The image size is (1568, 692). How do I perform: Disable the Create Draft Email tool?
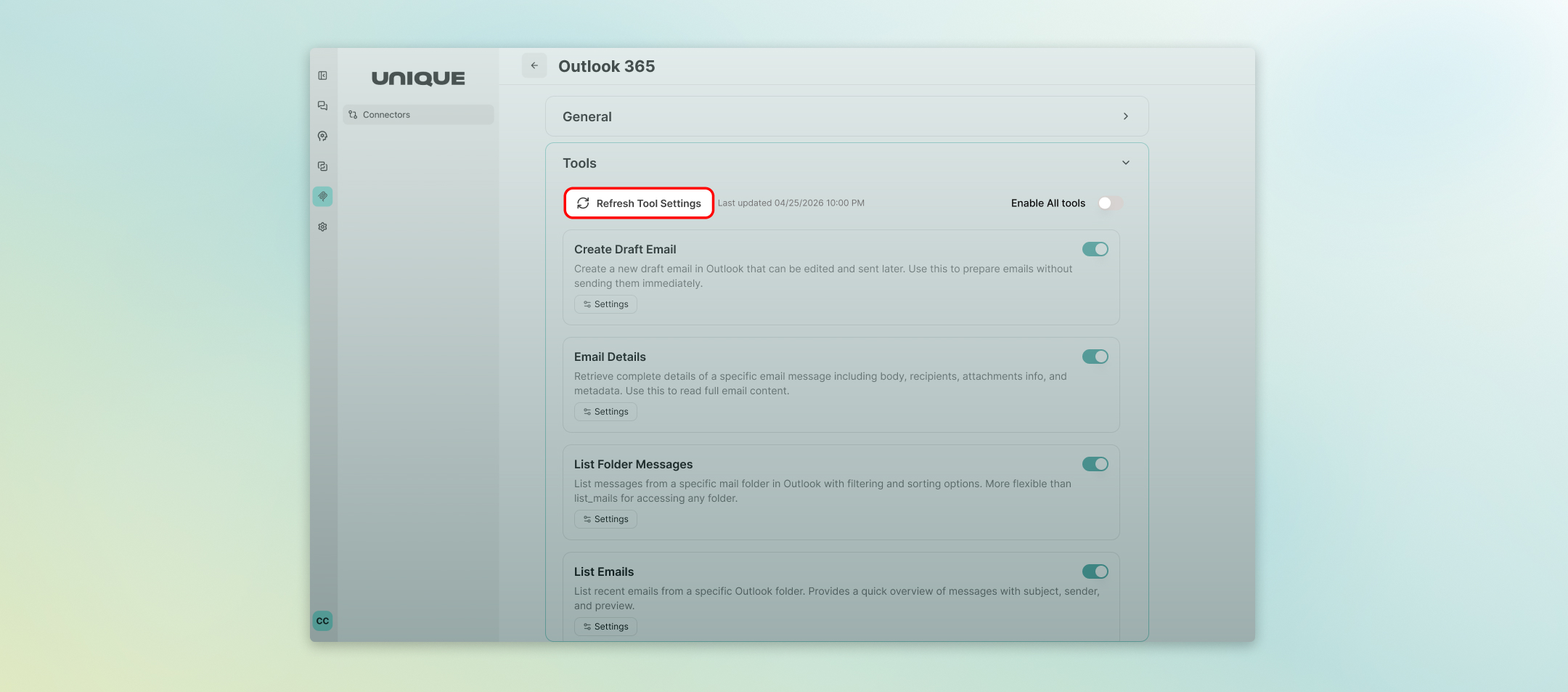pyautogui.click(x=1095, y=249)
